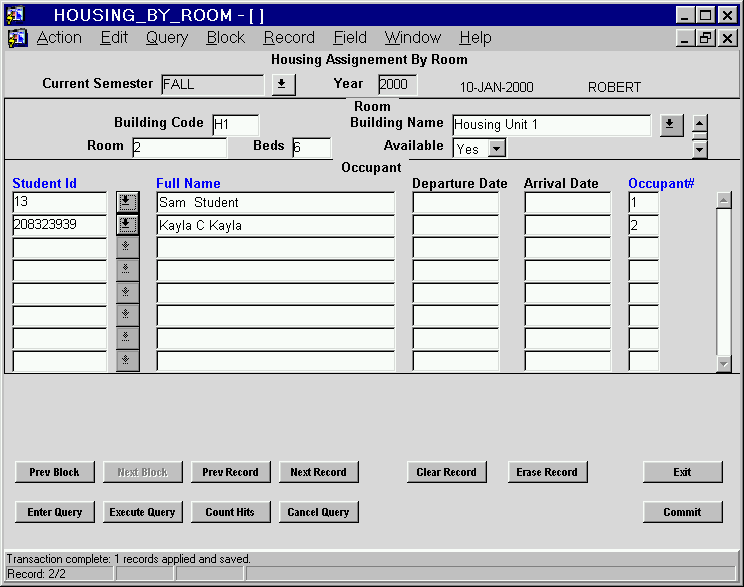The image size is (744, 587).
Task: Open the Record menu
Action: pos(289,37)
